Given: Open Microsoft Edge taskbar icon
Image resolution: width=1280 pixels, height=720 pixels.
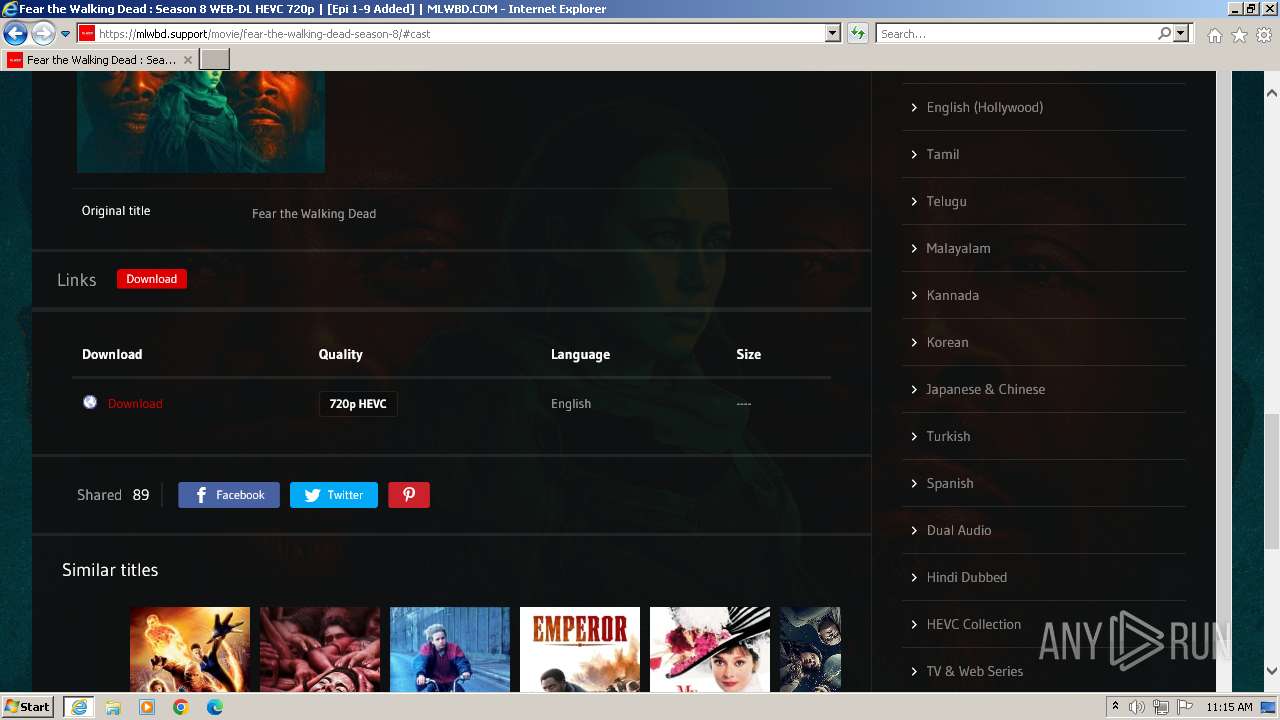Looking at the screenshot, I should pos(215,707).
